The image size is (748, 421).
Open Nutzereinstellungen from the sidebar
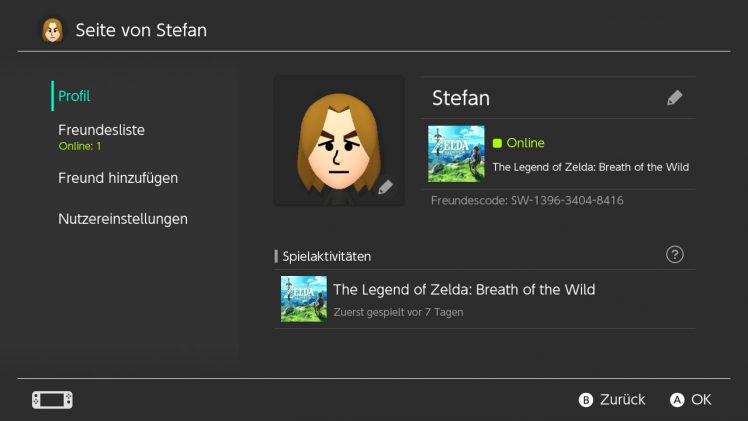(x=123, y=219)
